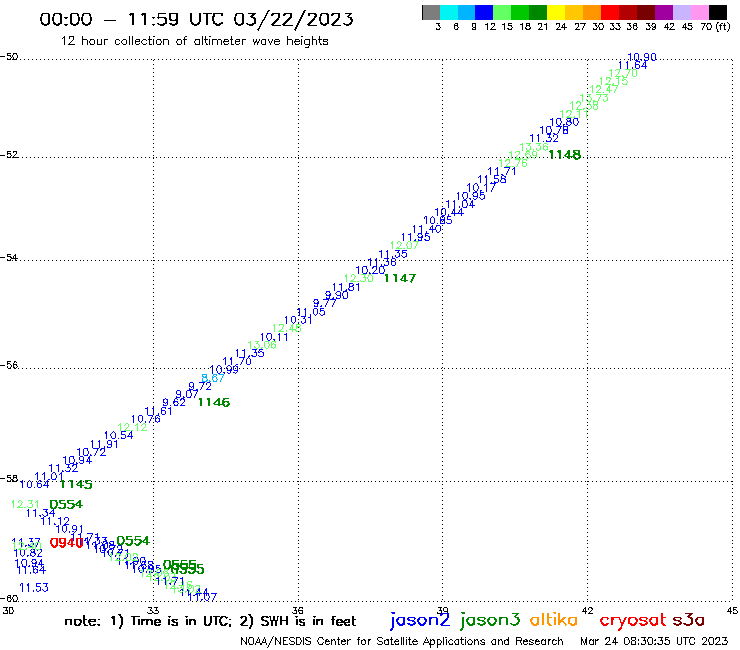740x650 pixels.
Task: Click the green value '12.48'
Action: (x=286, y=328)
